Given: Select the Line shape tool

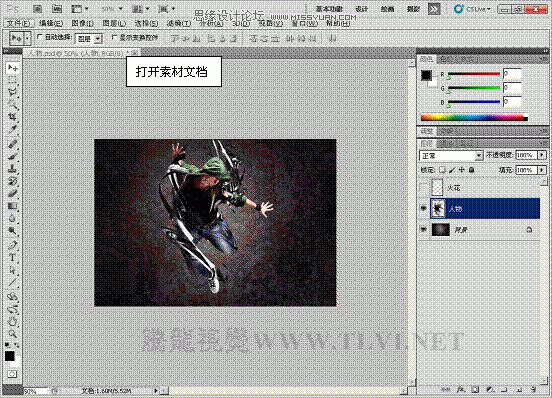Looking at the screenshot, I should click(13, 282).
